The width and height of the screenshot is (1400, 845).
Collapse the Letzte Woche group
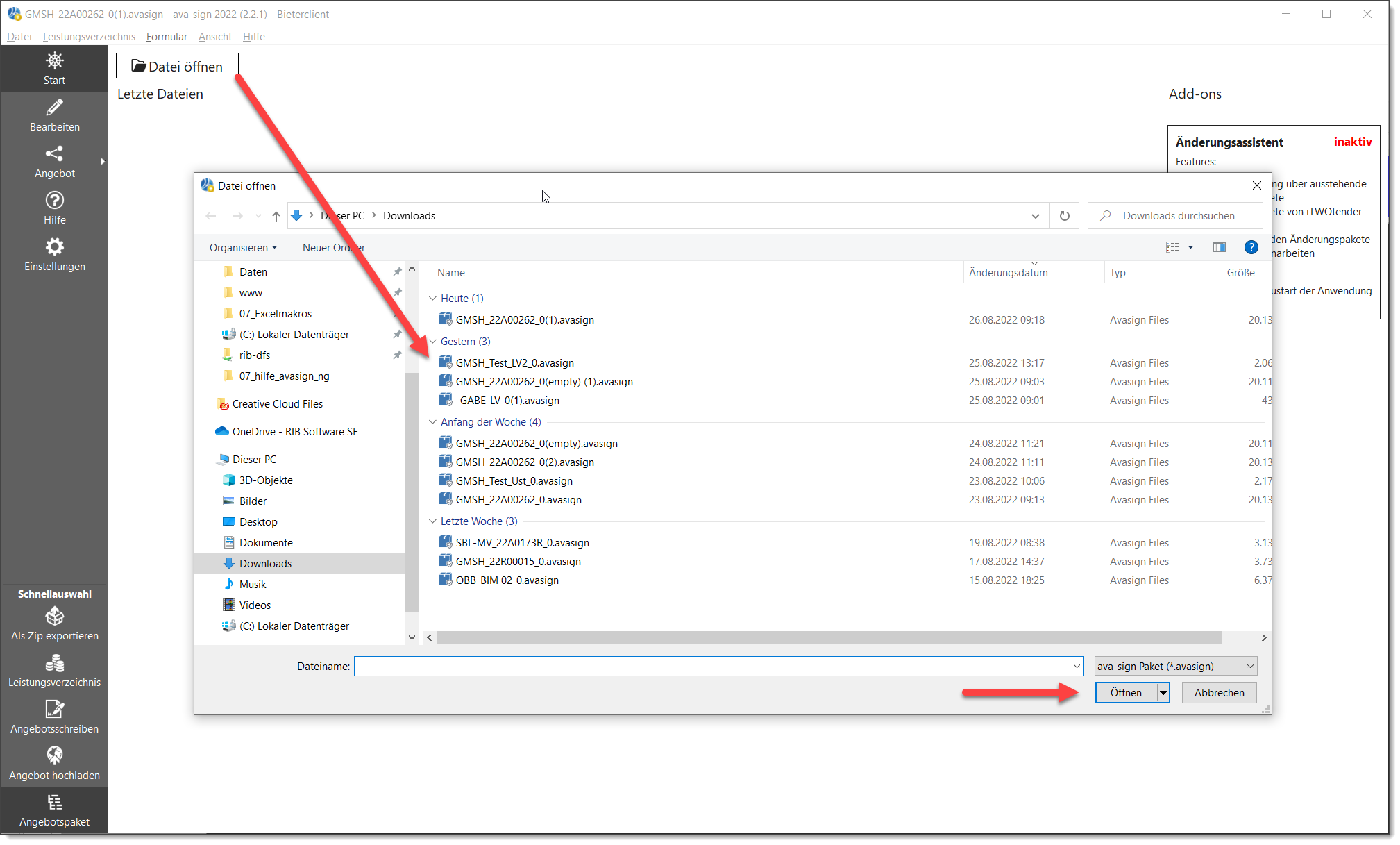point(432,521)
